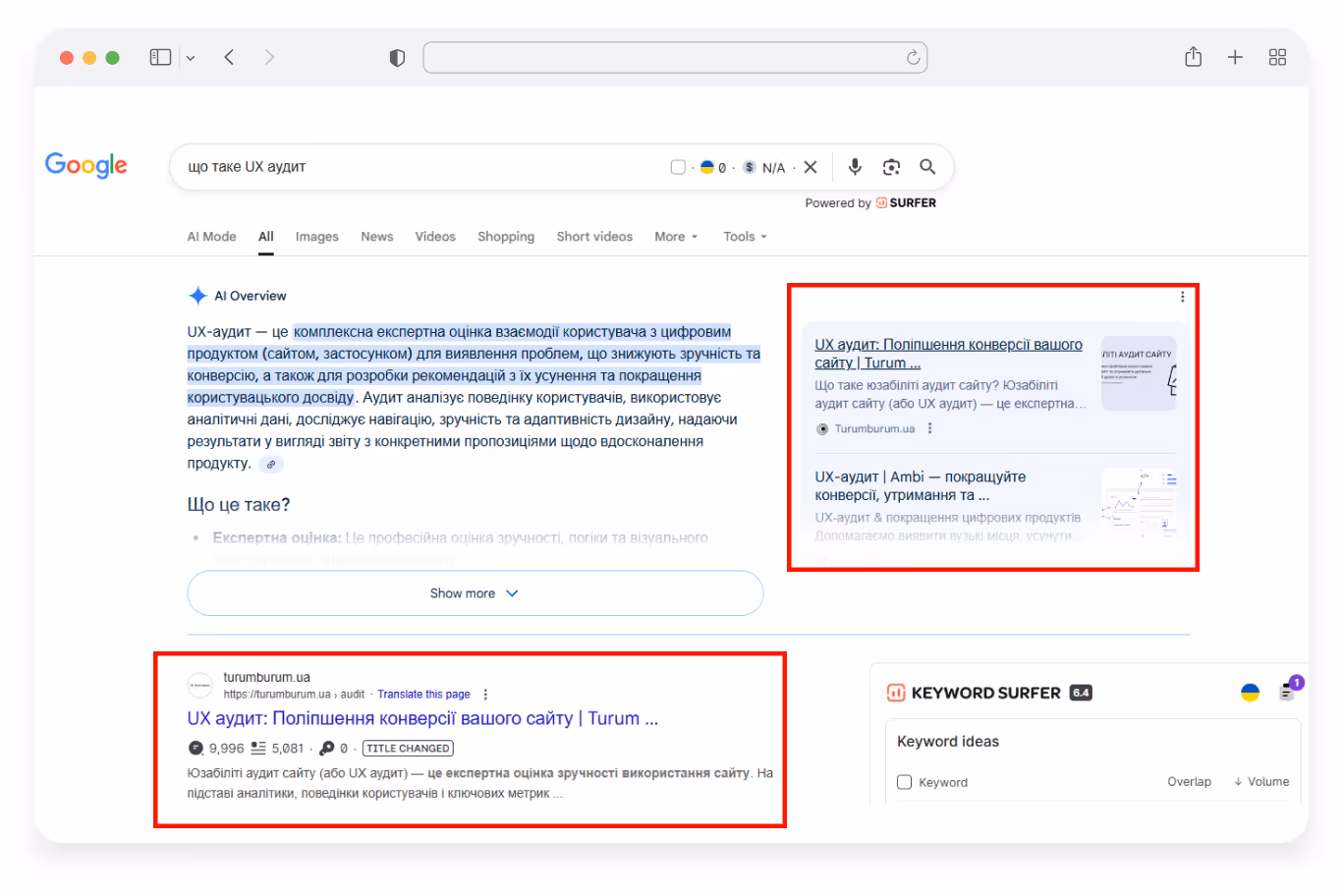1344x896 pixels.
Task: Click the Keyword Surfer logo icon
Action: point(896,693)
